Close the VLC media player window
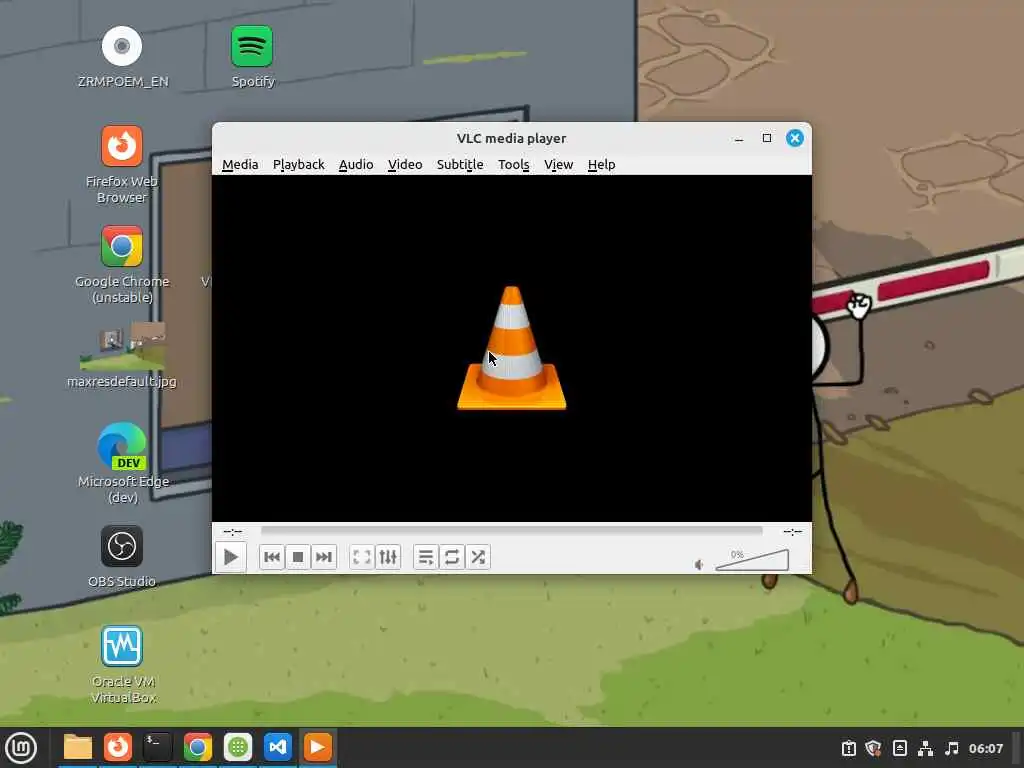 795,138
